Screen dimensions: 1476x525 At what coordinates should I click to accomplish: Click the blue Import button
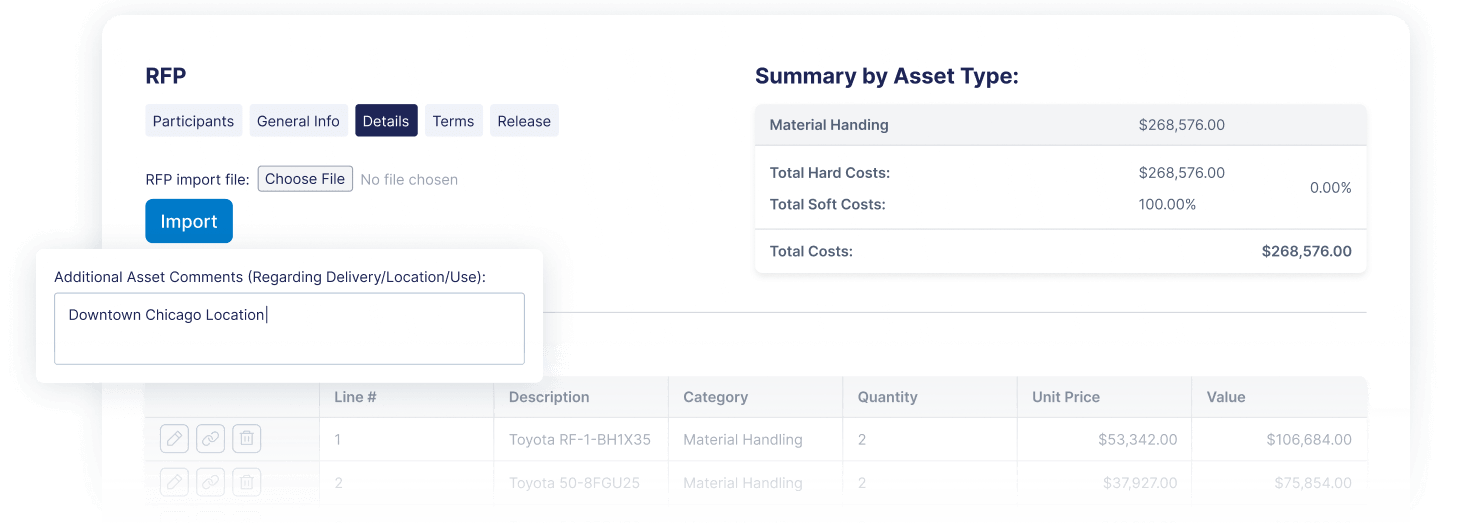(189, 221)
